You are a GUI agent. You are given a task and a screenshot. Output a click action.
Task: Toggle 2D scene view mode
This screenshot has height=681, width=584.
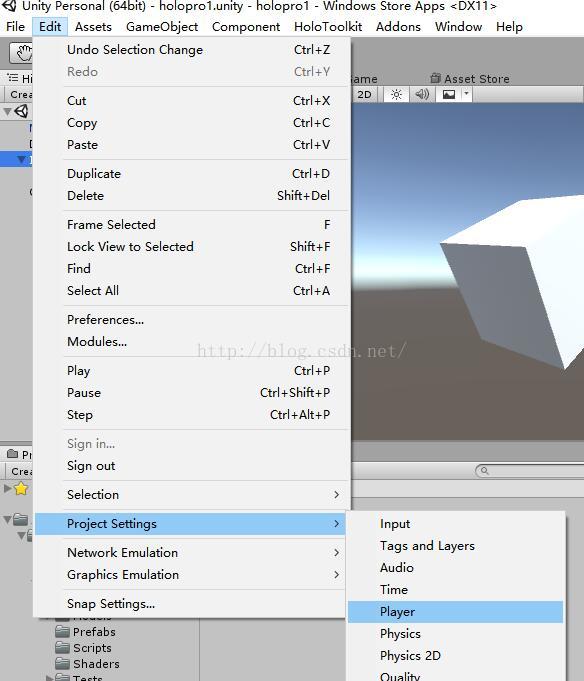[x=364, y=94]
